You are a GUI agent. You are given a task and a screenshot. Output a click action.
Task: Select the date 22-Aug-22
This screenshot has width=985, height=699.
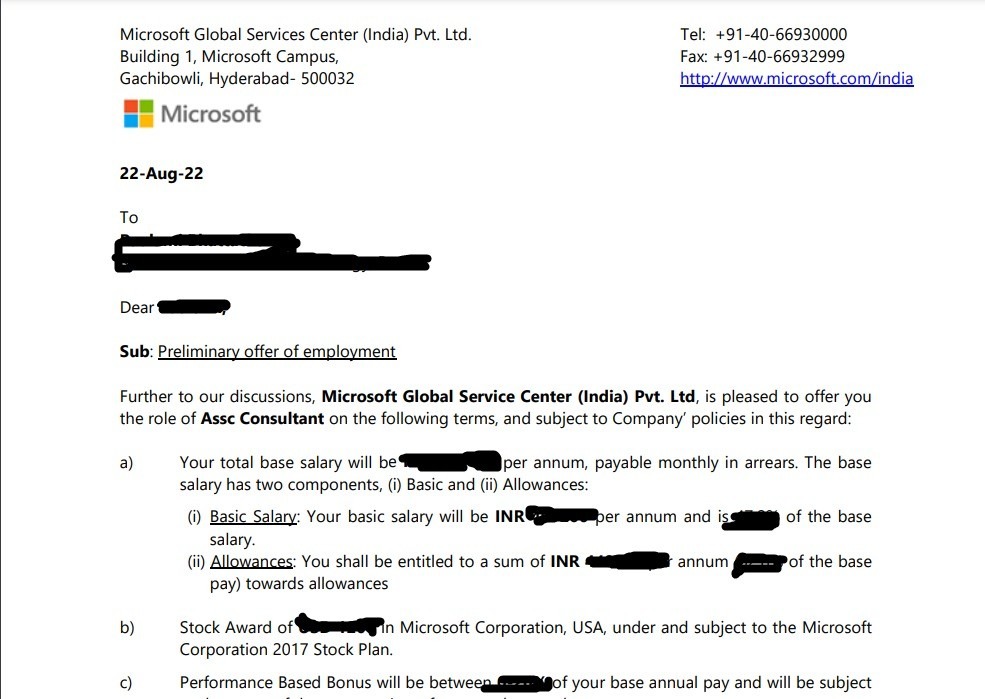pyautogui.click(x=161, y=173)
